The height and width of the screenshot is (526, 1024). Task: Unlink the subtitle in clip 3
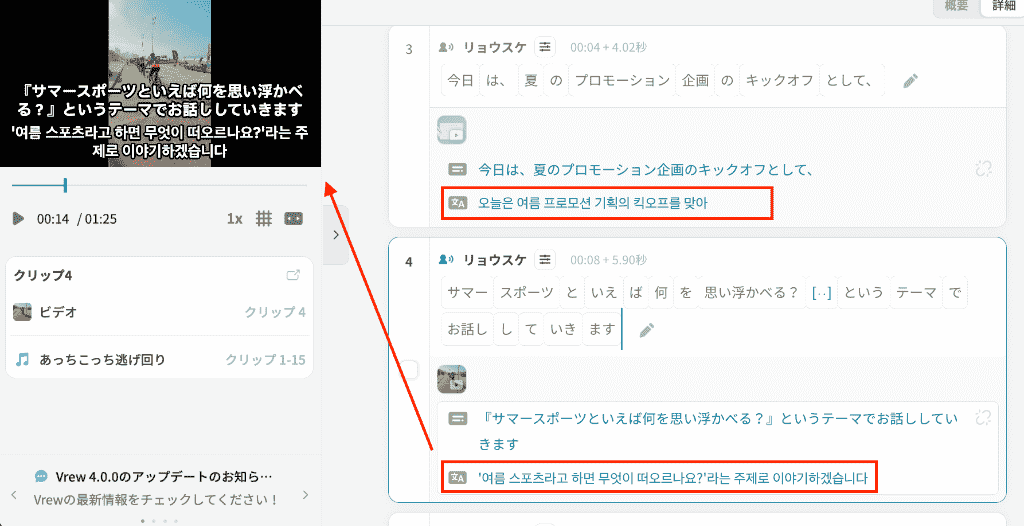click(x=984, y=169)
